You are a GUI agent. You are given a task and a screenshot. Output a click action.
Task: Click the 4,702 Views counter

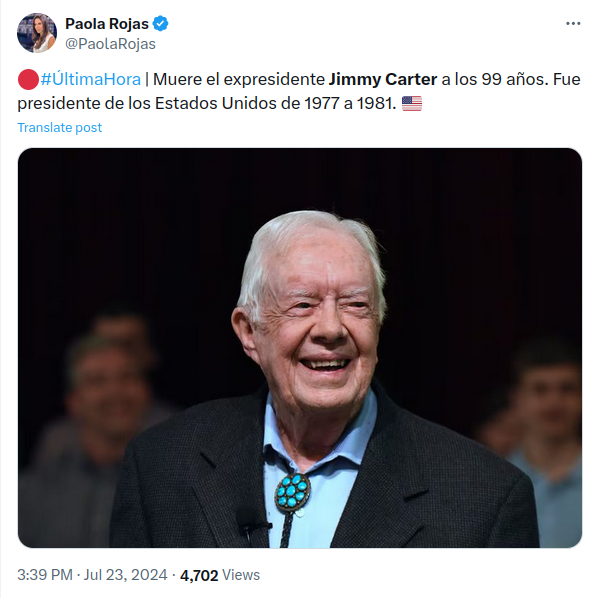coord(220,575)
